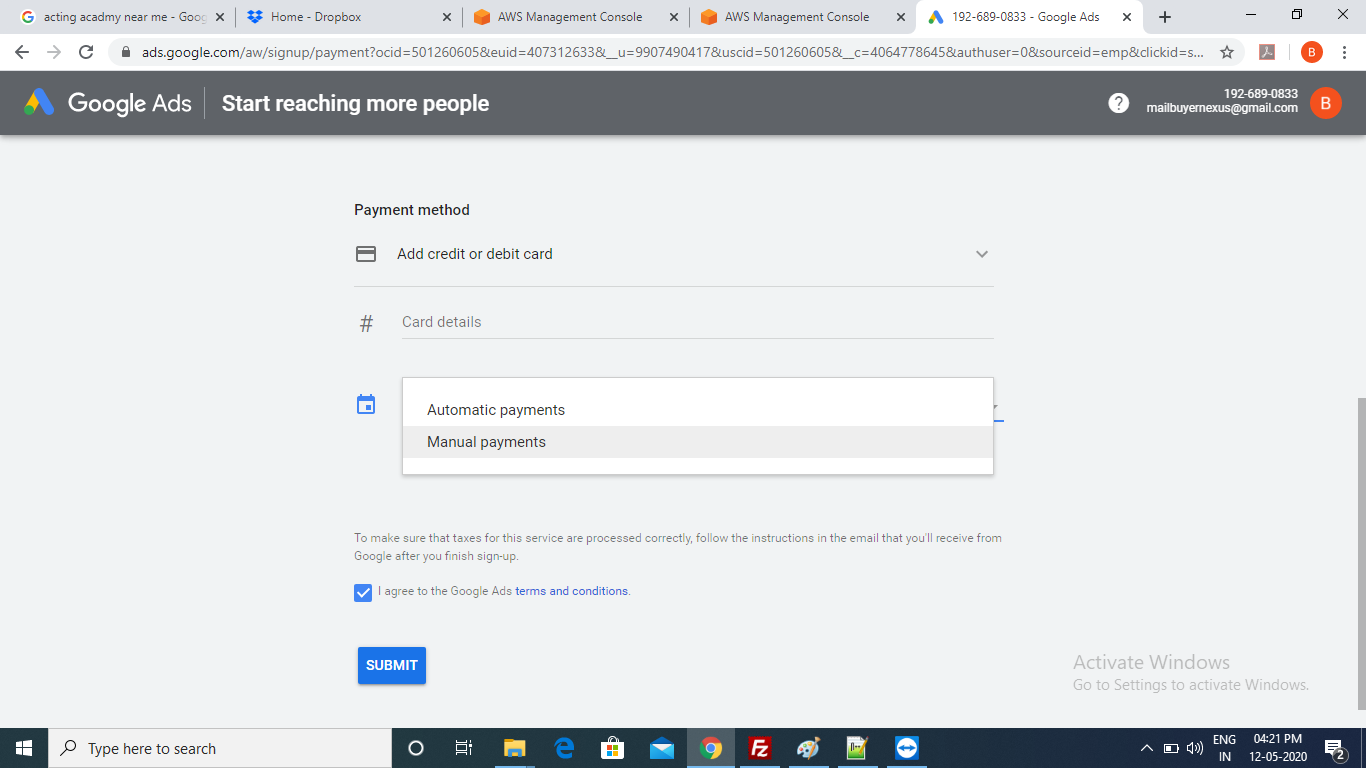Switch to Chrome on the taskbar

coord(711,748)
